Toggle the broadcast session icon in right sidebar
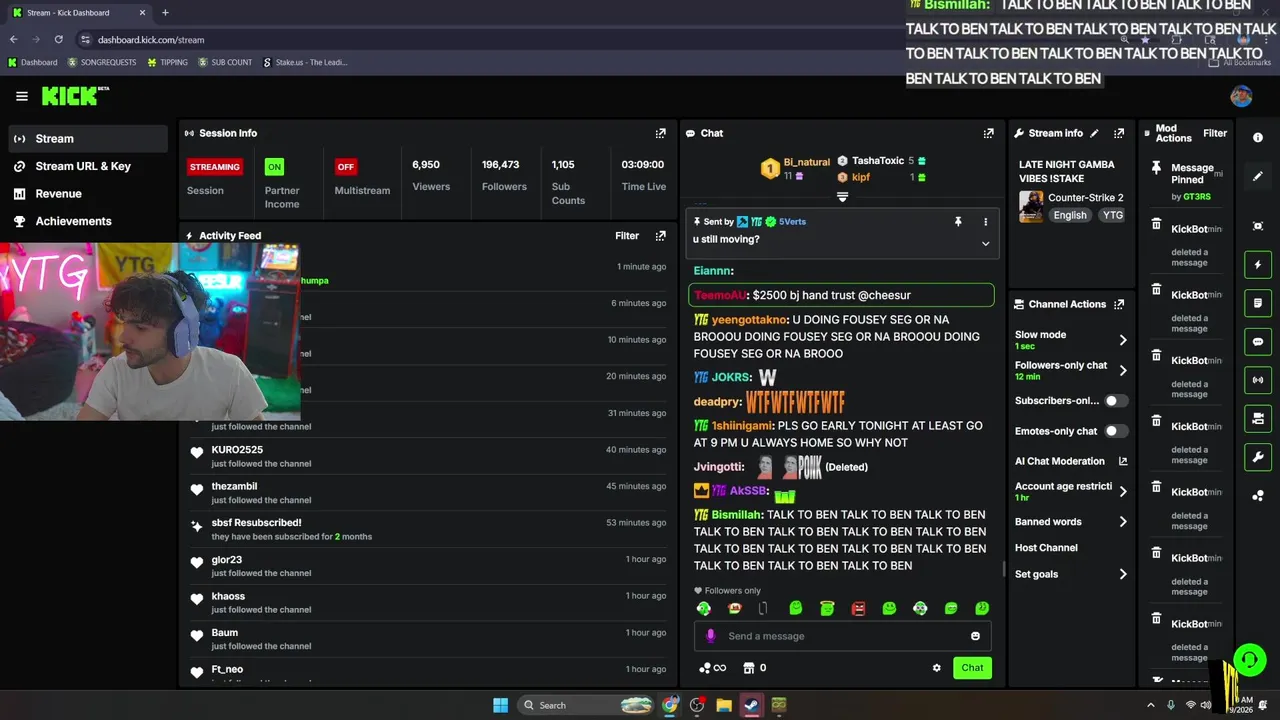The image size is (1280, 720). [x=1258, y=380]
